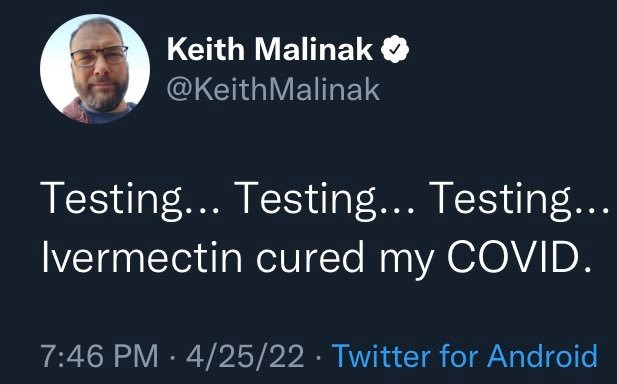This screenshot has height=384, width=617.
Task: Click the bold surname Malinak in the header
Action: tap(314, 49)
